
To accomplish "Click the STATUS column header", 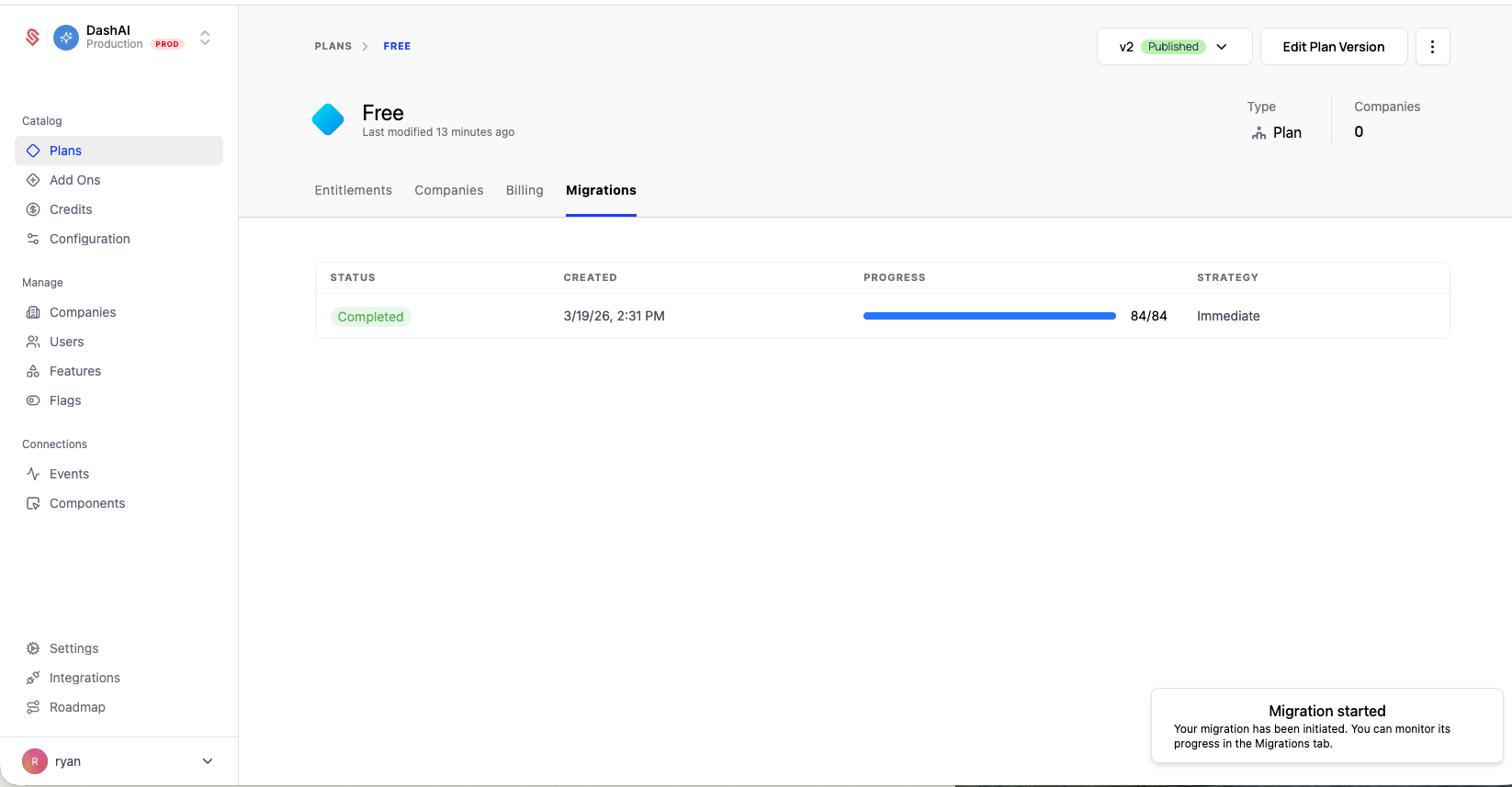I will click(353, 277).
